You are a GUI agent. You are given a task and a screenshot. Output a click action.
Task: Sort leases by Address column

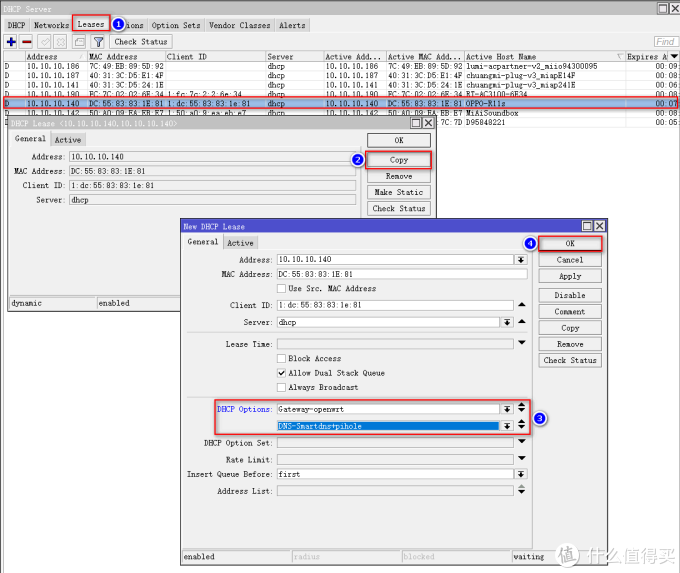click(56, 56)
